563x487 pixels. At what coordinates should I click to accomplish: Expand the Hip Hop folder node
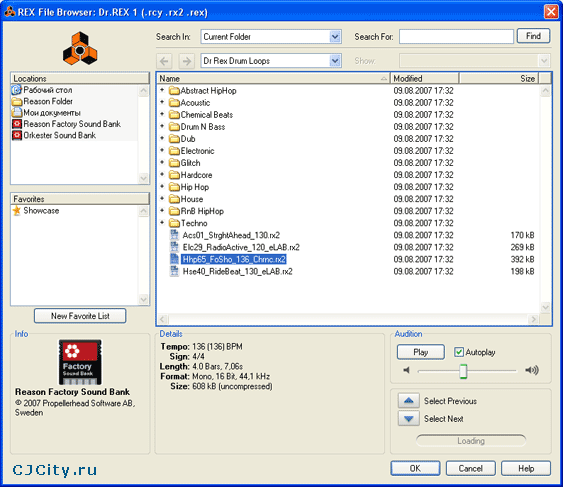click(x=162, y=187)
